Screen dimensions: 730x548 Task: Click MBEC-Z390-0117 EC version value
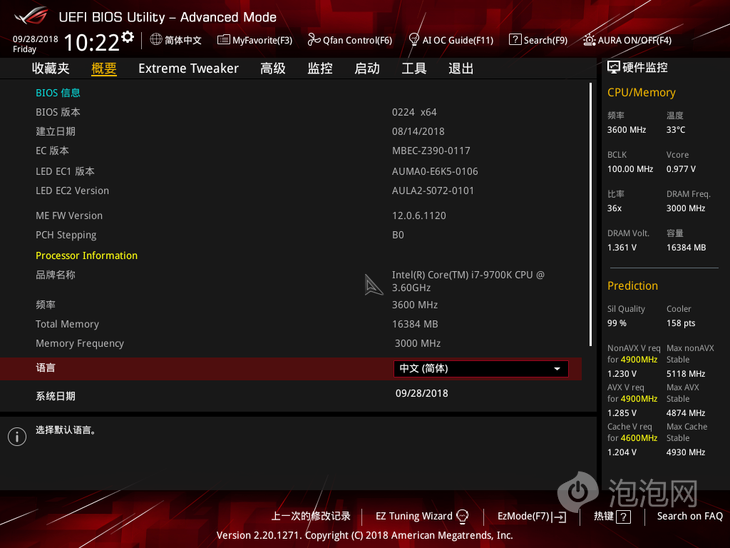coord(431,151)
